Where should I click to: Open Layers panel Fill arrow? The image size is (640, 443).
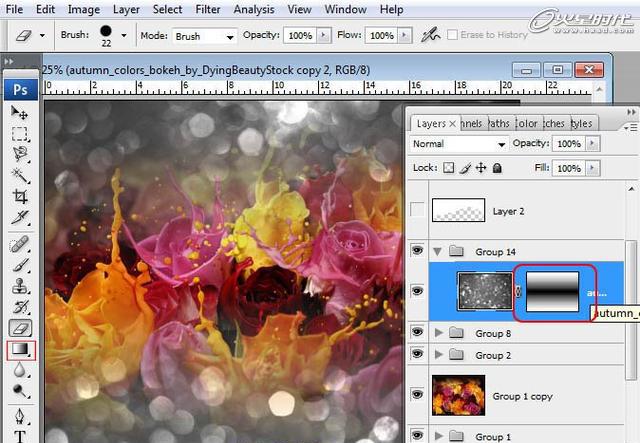pyautogui.click(x=593, y=168)
